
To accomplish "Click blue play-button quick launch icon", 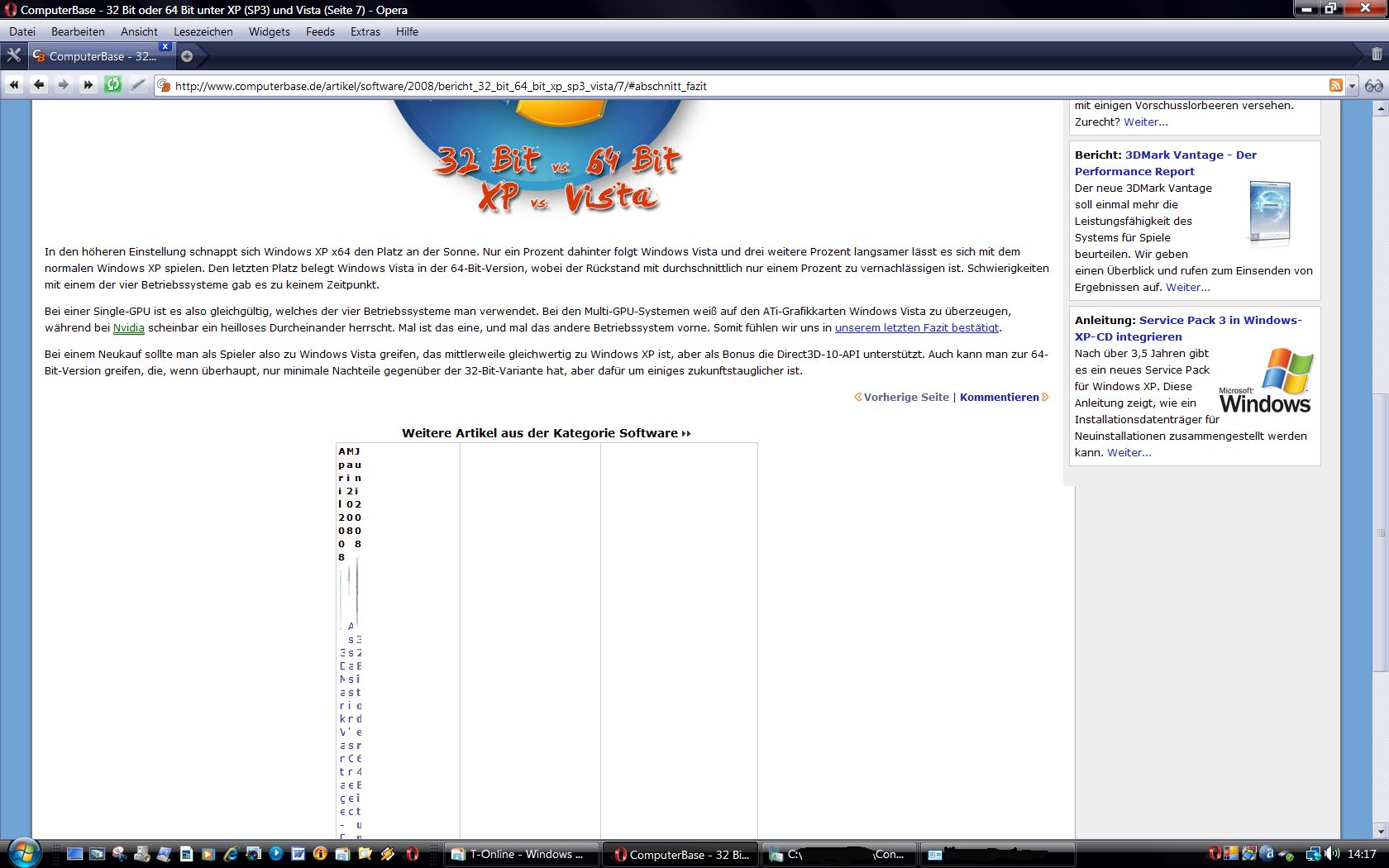I will pyautogui.click(x=275, y=854).
